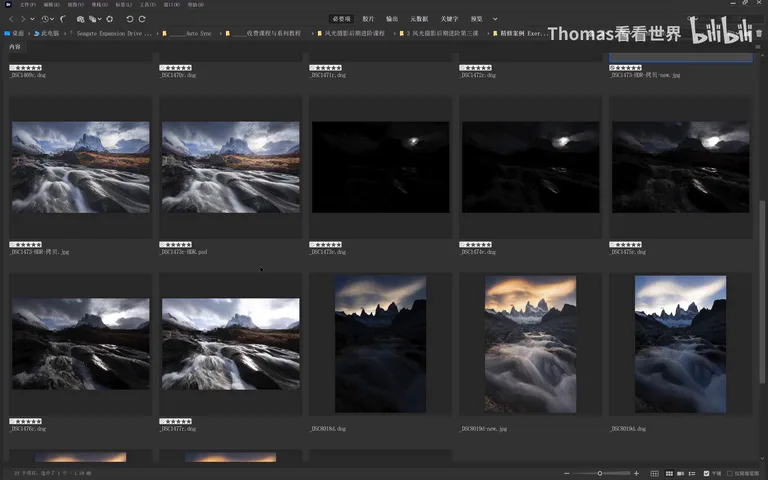Viewport: 768px width, 480px height.
Task: Open the 文件(F) menu
Action: (x=27, y=4)
